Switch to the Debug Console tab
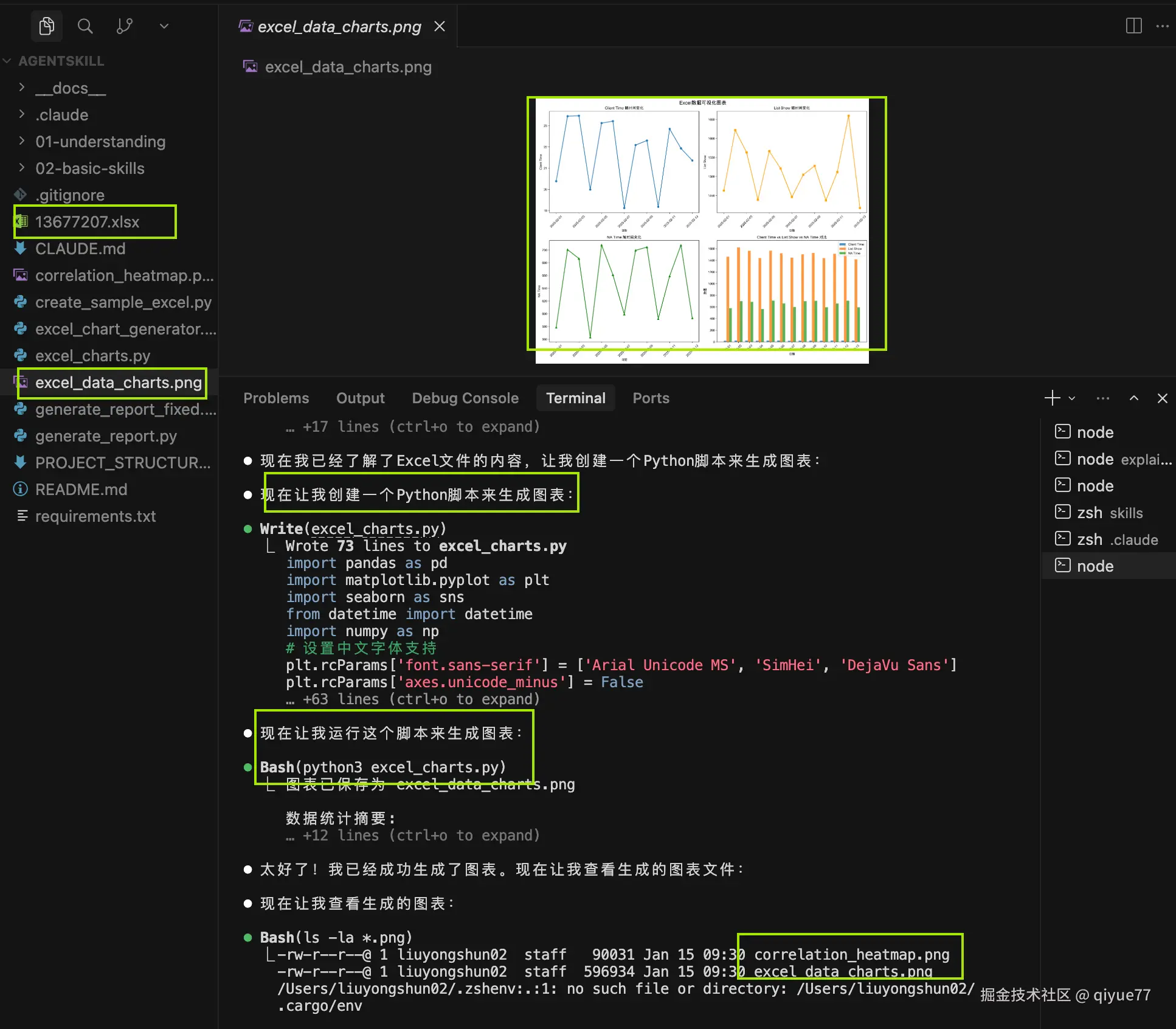Image resolution: width=1176 pixels, height=1029 pixels. click(x=465, y=398)
